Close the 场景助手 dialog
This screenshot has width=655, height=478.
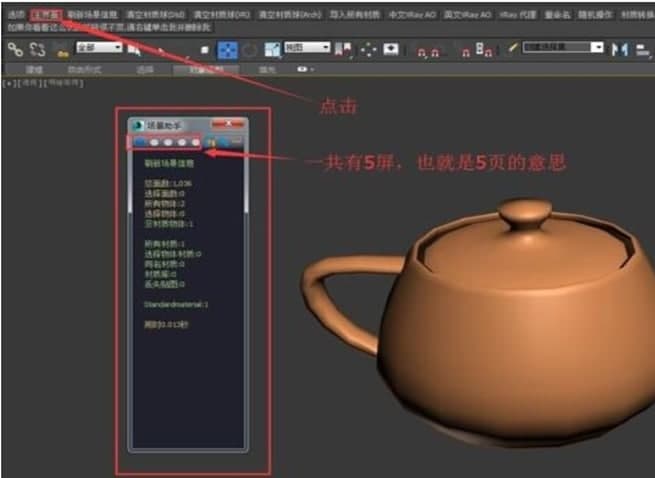(228, 124)
